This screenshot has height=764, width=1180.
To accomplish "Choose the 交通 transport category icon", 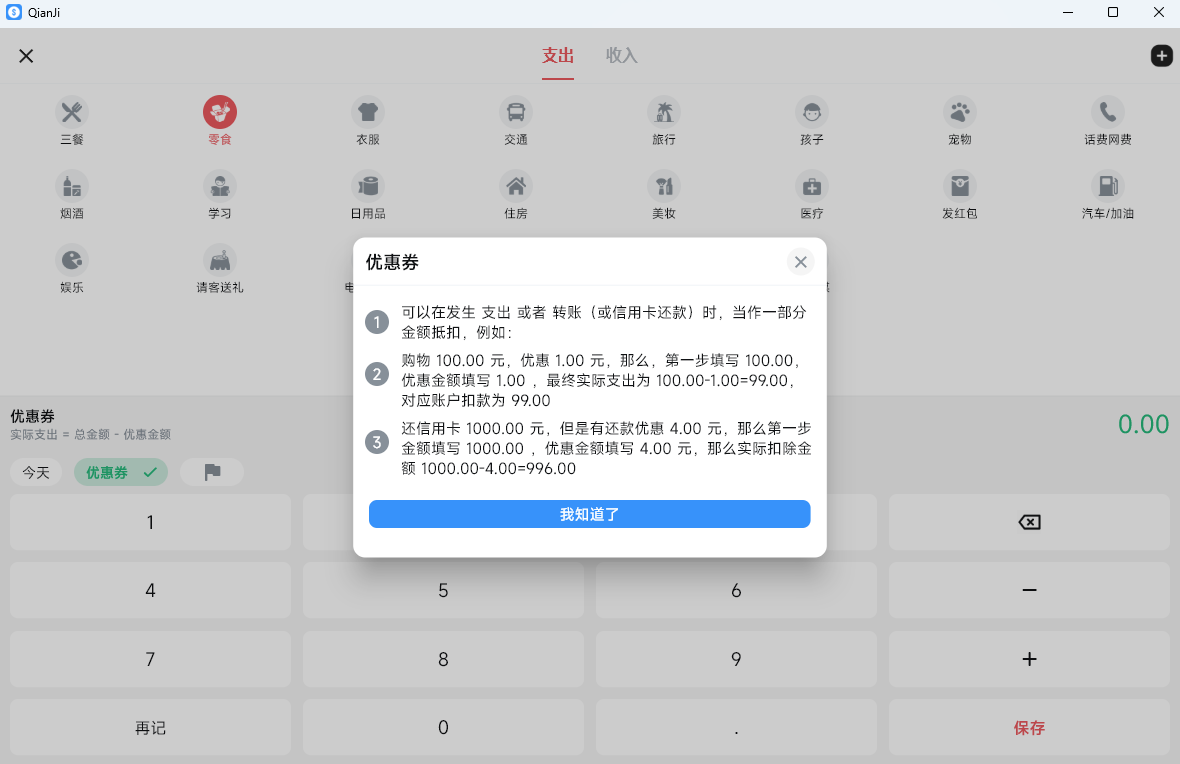I will click(x=516, y=112).
